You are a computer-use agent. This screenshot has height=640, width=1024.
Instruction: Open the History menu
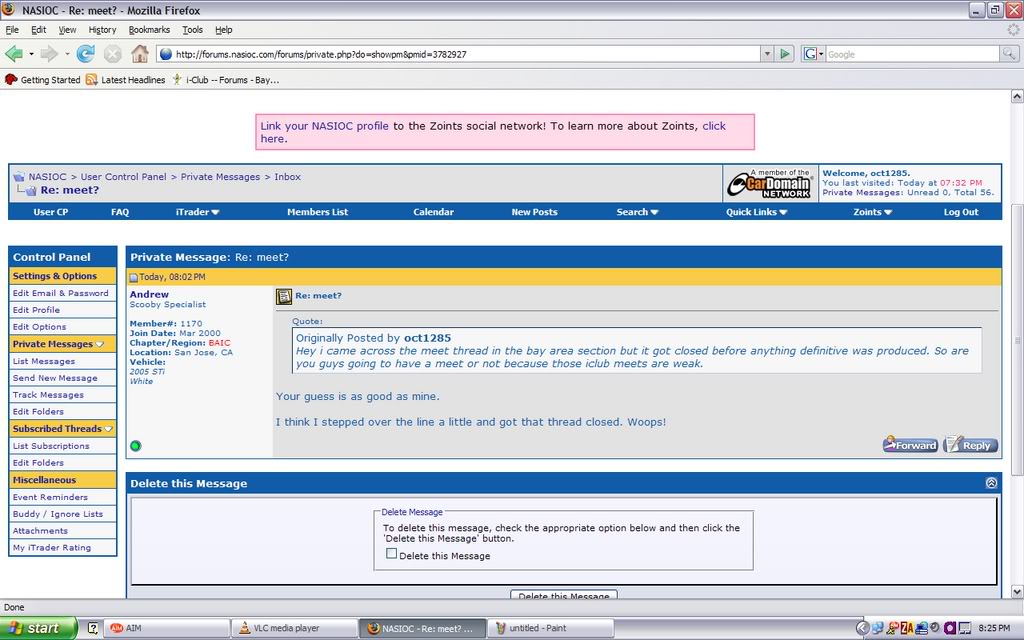[x=102, y=30]
